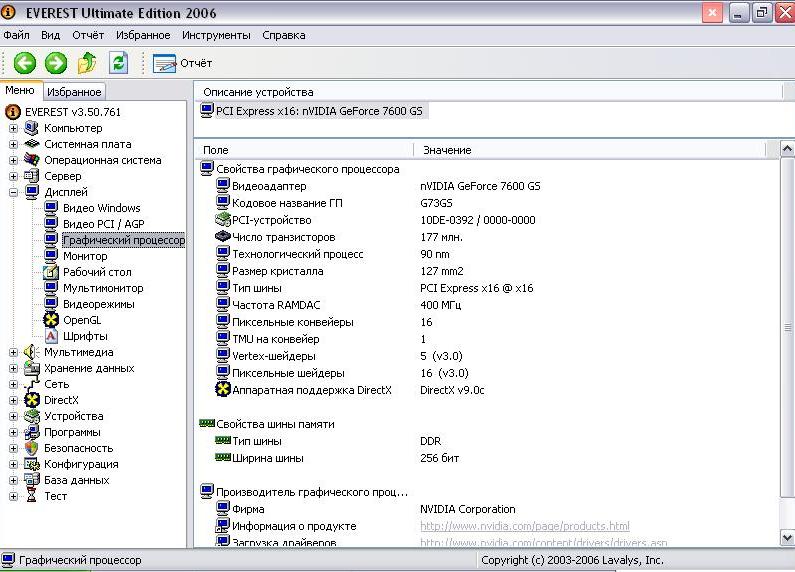Image resolution: width=795 pixels, height=572 pixels.
Task: Click the scrollbar down arrow in details pane
Action: [787, 538]
